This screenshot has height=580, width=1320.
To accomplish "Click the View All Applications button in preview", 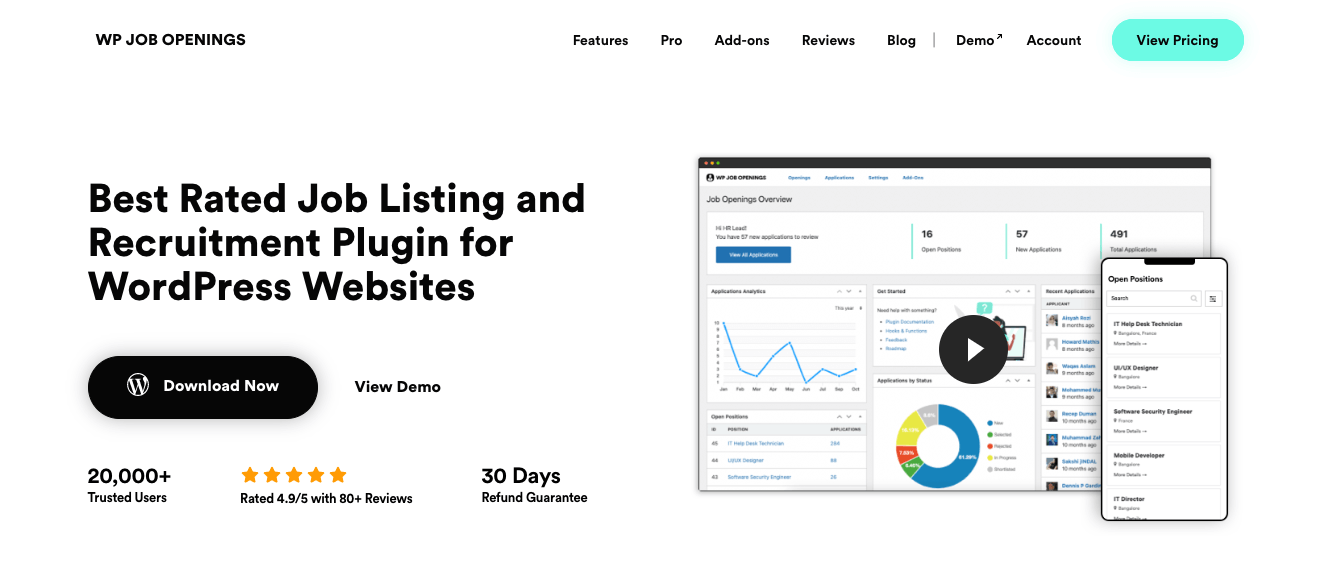I will tap(753, 255).
